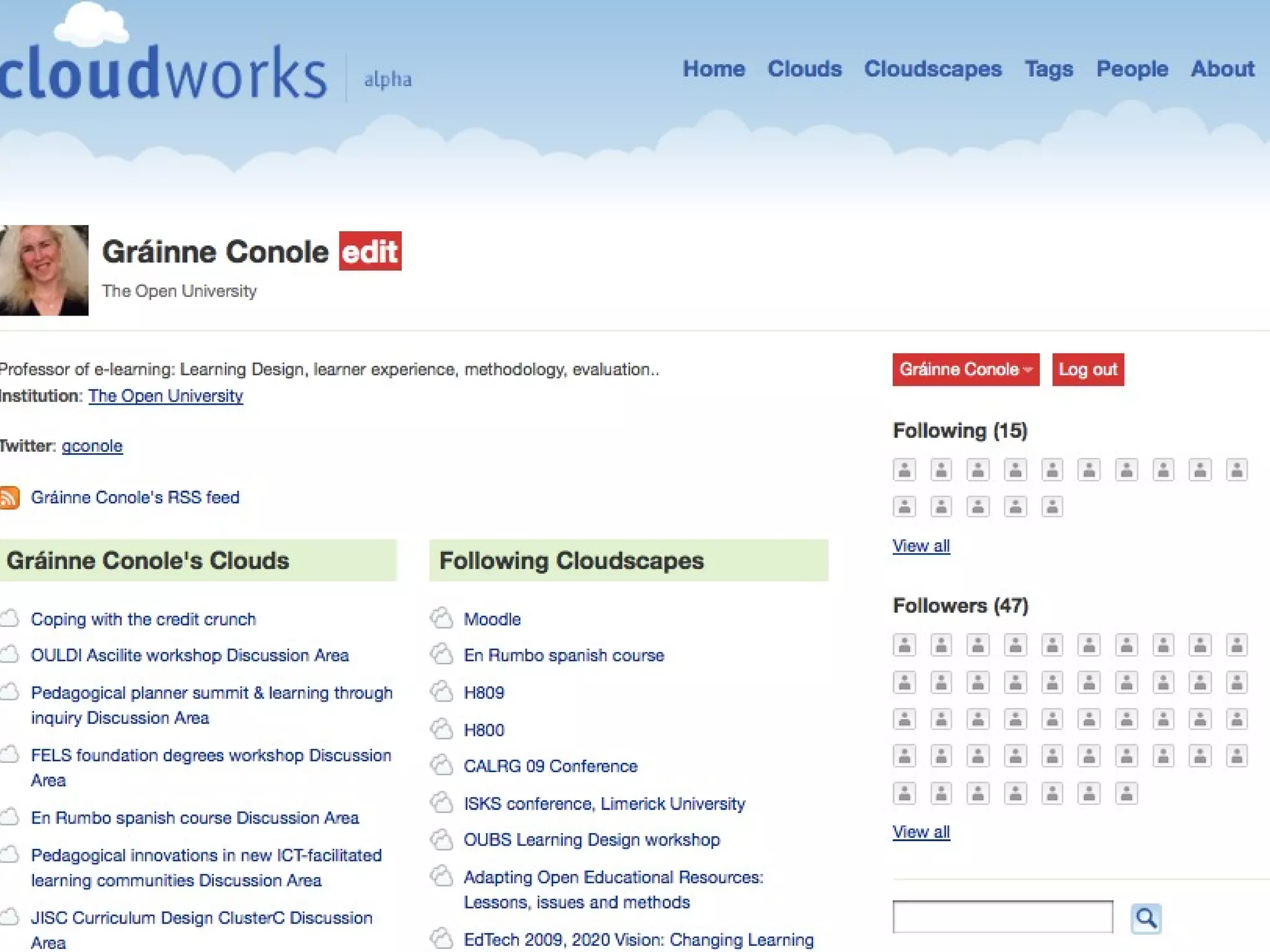This screenshot has height=952, width=1270.
Task: Open the gconole Twitter link
Action: pos(92,446)
